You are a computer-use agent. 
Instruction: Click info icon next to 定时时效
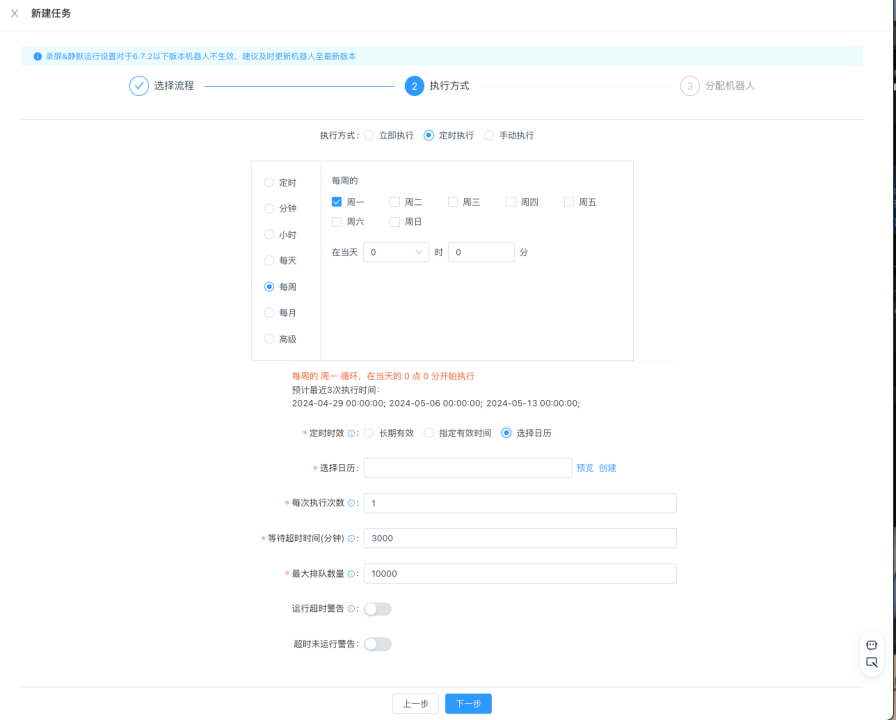351,433
